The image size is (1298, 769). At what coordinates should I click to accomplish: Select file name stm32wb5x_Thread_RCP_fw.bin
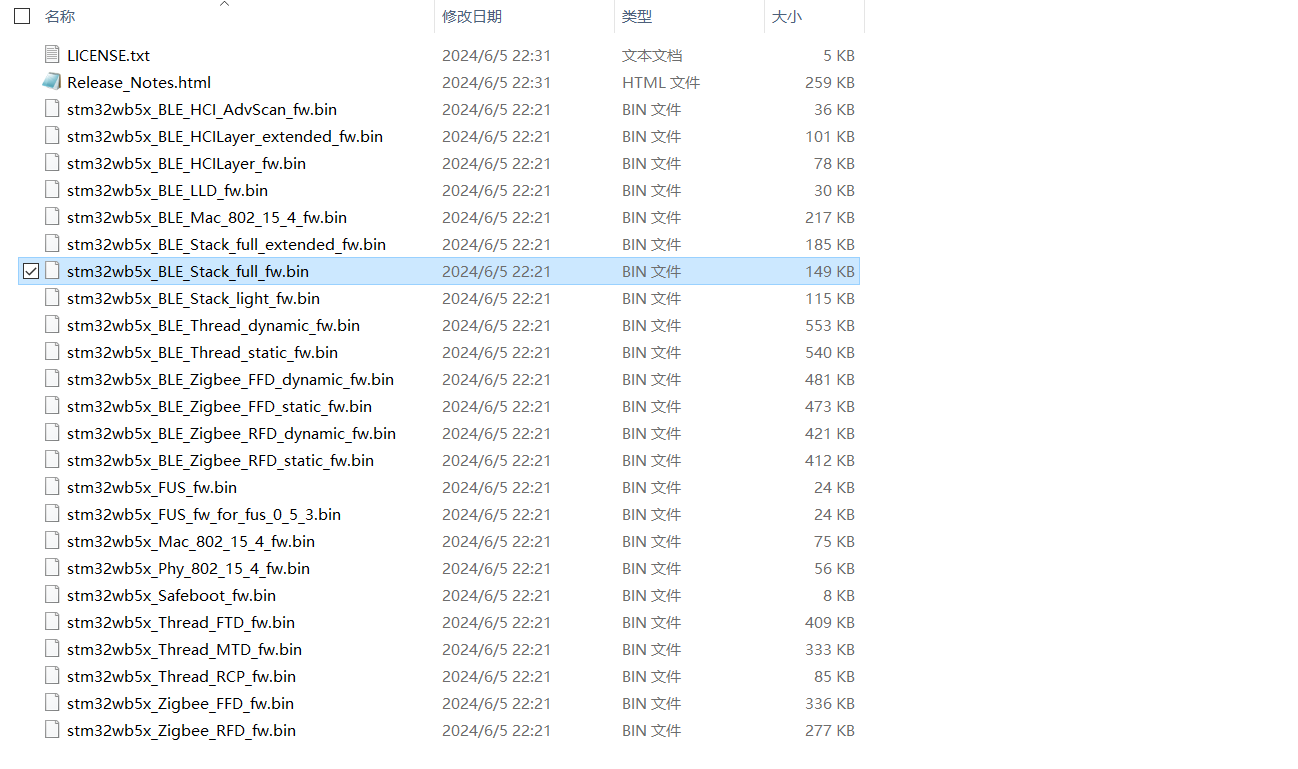[181, 677]
